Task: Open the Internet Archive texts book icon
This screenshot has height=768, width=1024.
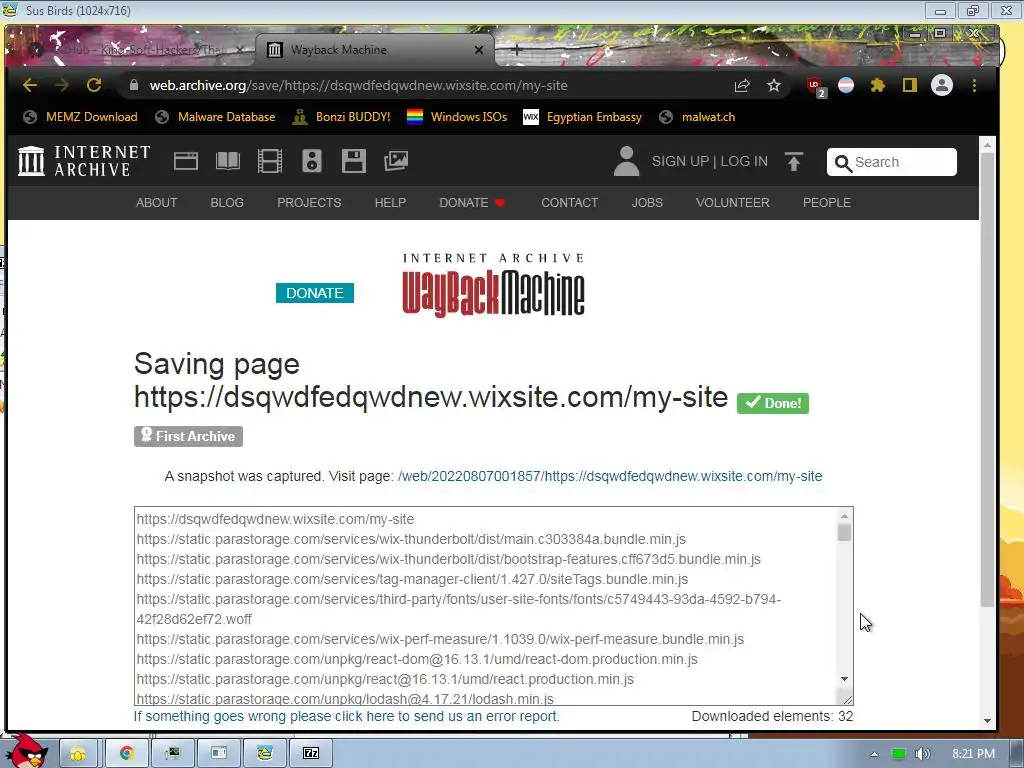Action: pyautogui.click(x=228, y=161)
